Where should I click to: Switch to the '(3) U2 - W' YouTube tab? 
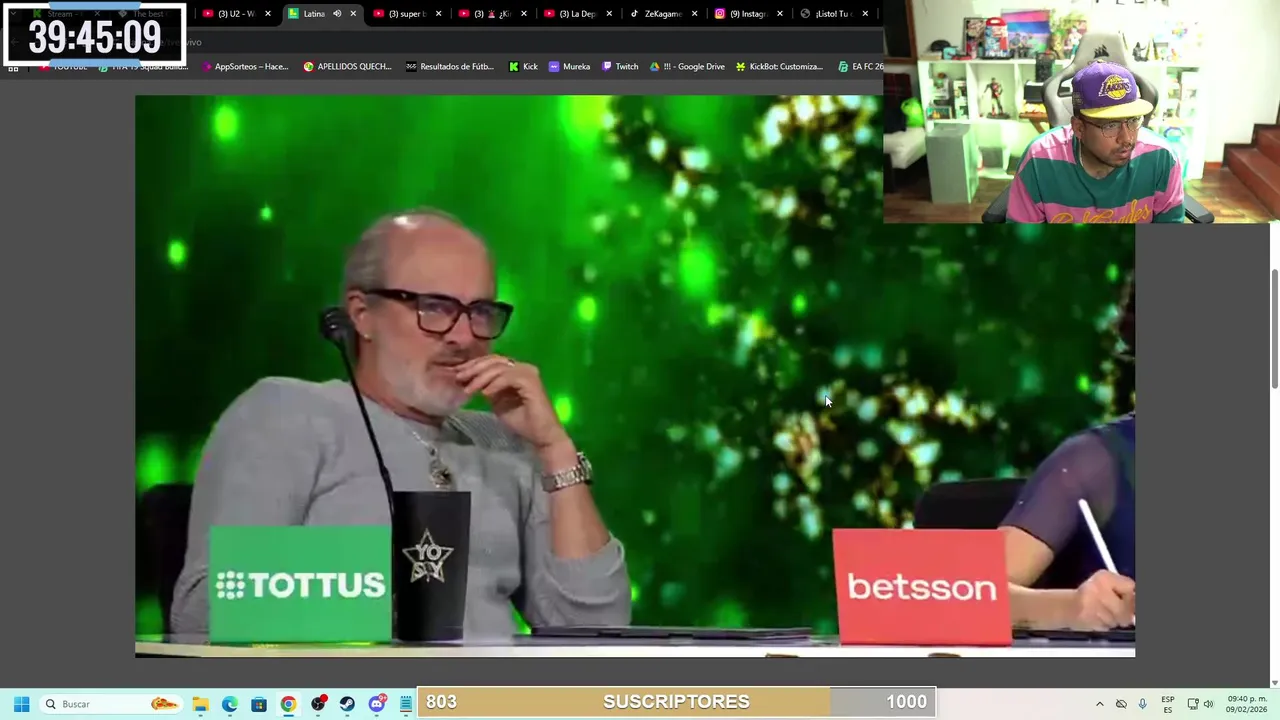click(x=235, y=13)
